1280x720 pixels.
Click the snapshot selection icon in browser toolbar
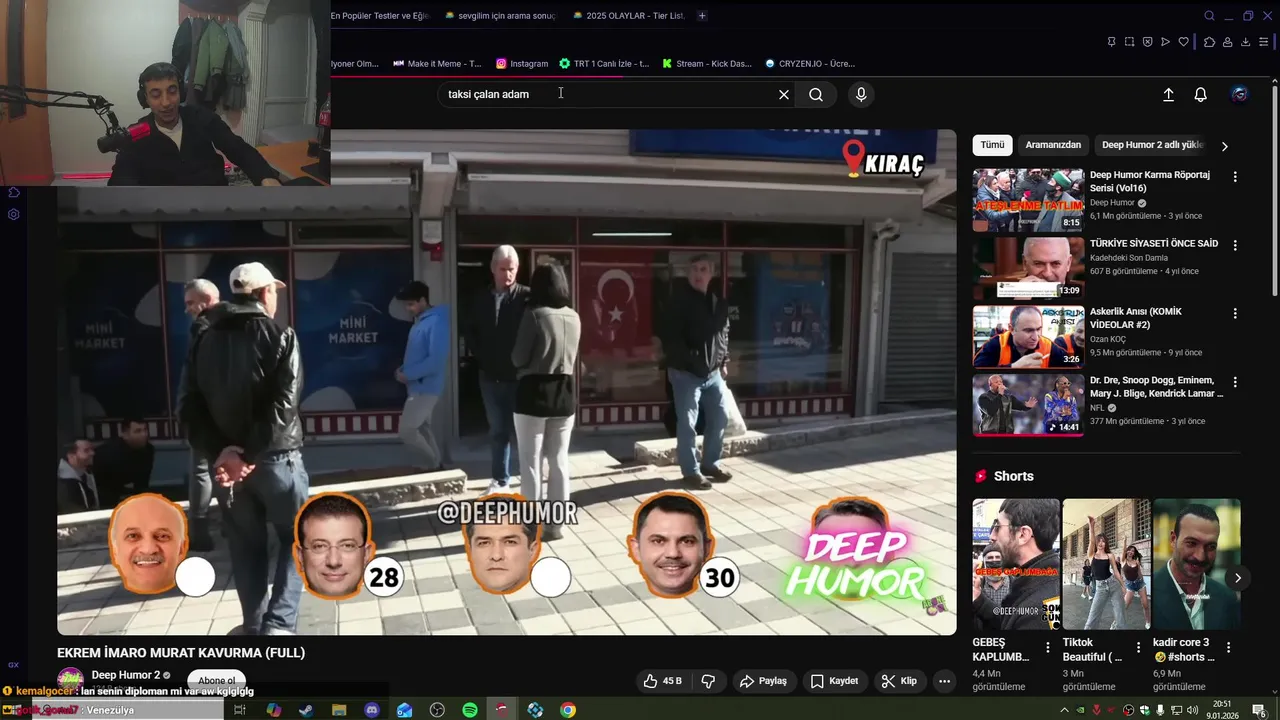click(x=1129, y=42)
